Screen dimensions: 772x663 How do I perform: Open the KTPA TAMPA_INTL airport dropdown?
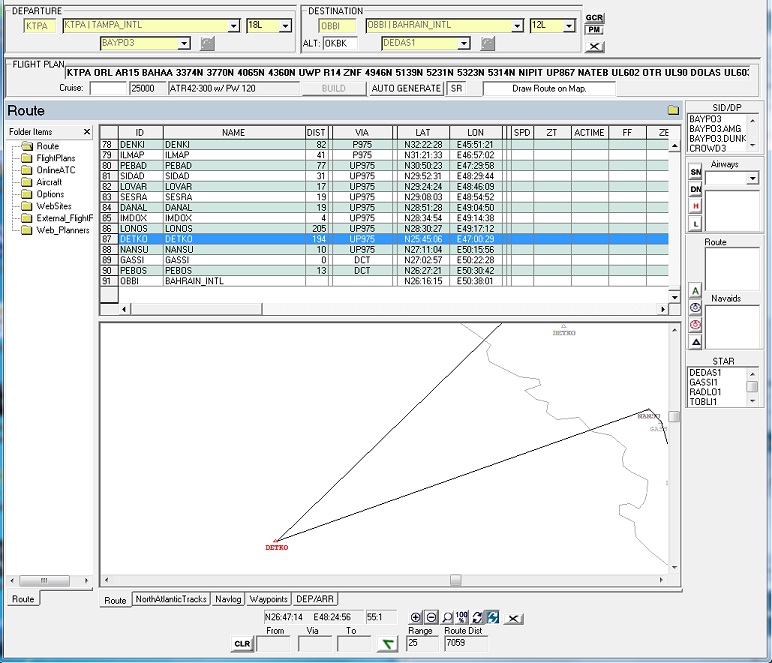234,26
